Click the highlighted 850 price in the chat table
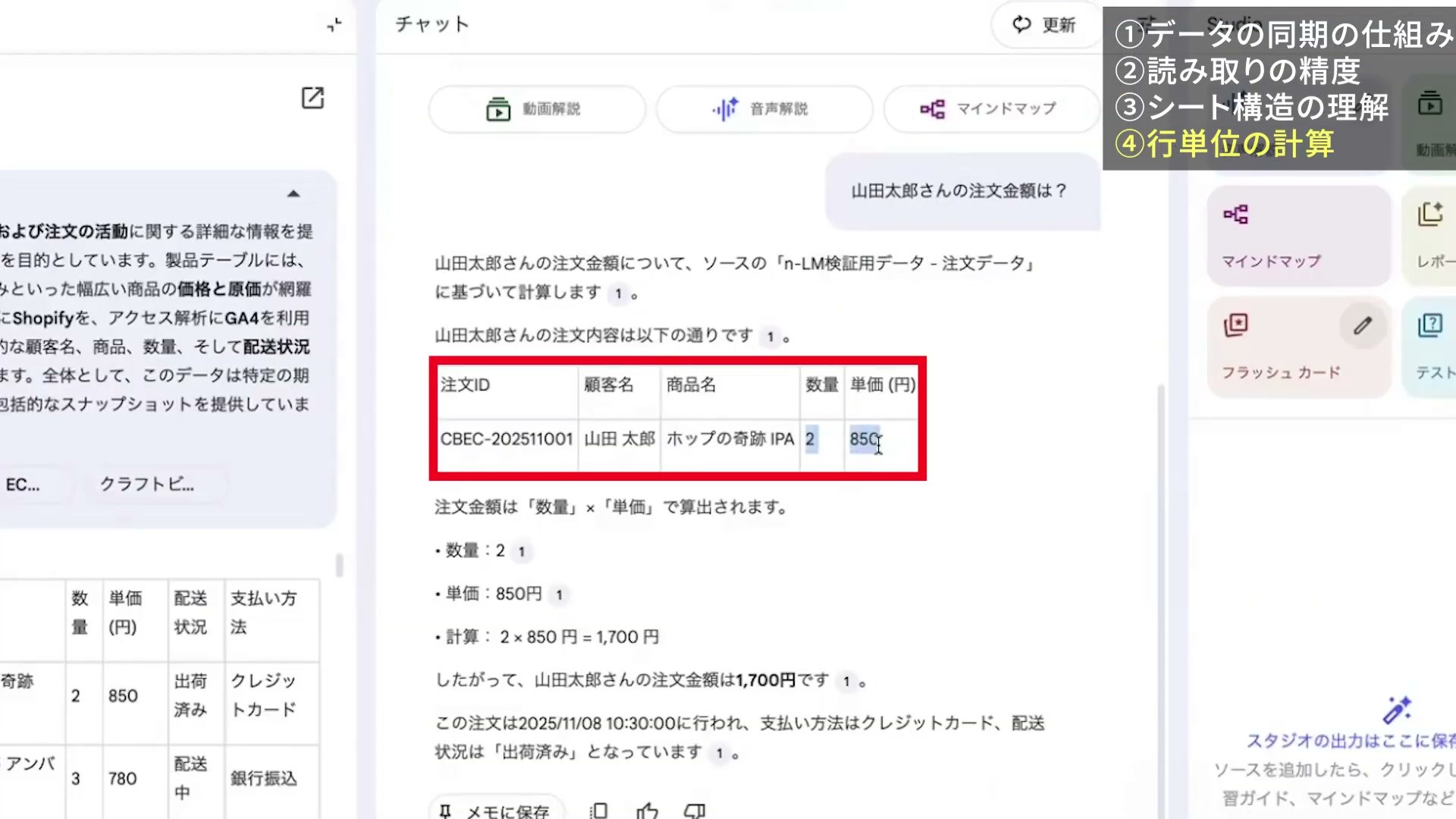 tap(864, 439)
